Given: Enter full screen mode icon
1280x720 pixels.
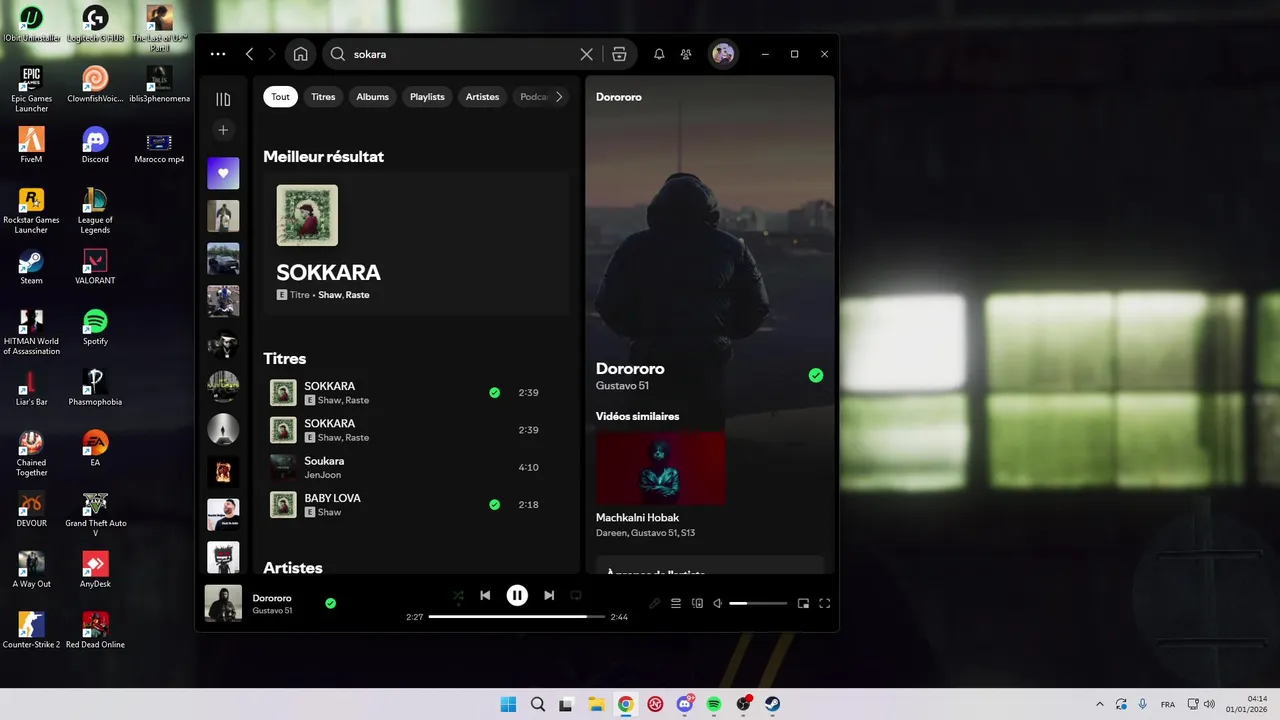Looking at the screenshot, I should (x=825, y=603).
